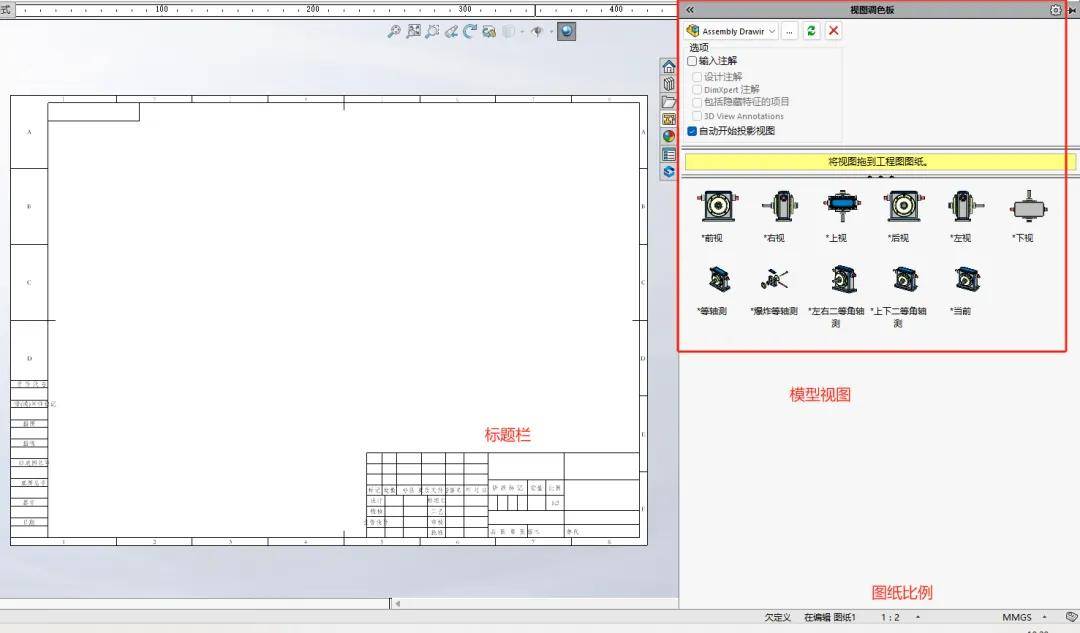Screen dimensions: 1080x633
Task: Click the 选项 section heading
Action: (x=699, y=48)
